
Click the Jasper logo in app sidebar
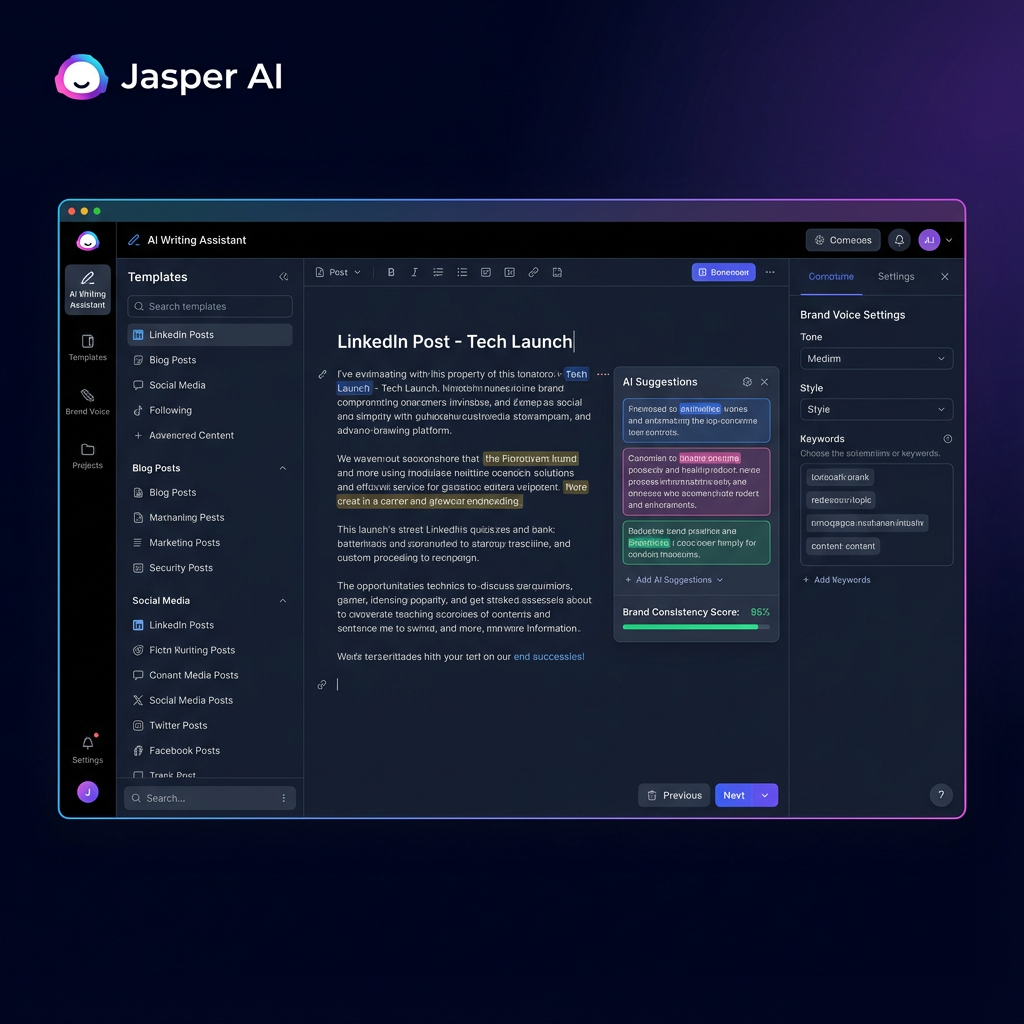(88, 240)
